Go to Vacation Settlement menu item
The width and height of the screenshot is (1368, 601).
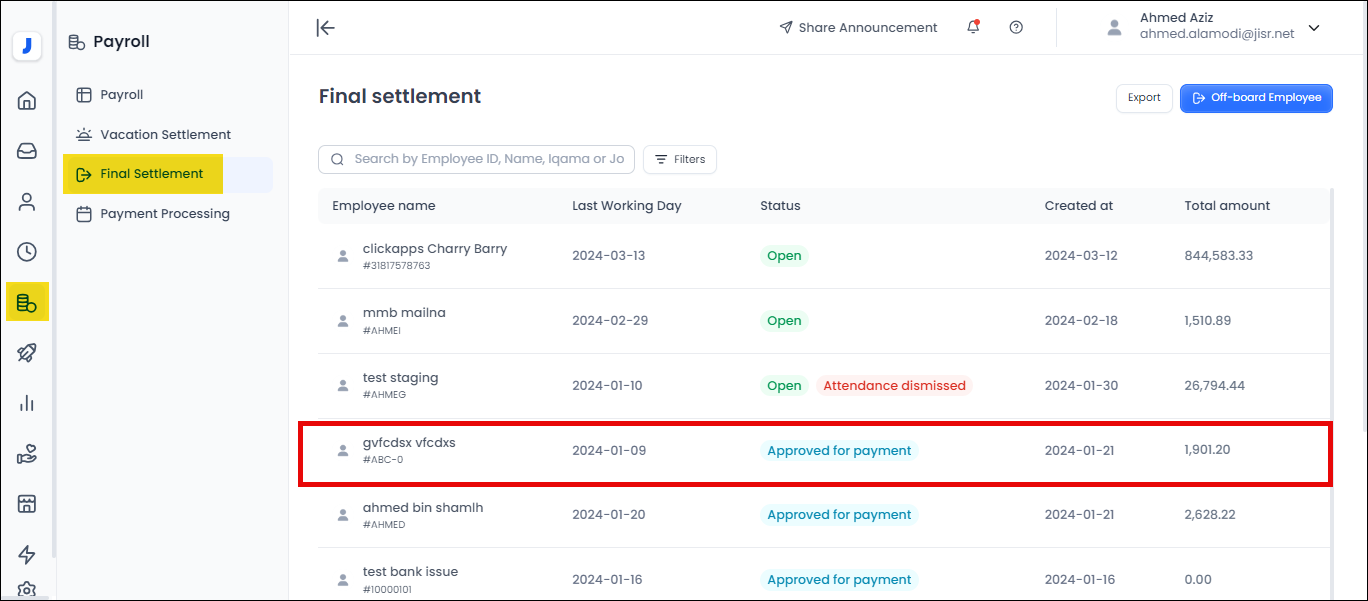[x=165, y=134]
